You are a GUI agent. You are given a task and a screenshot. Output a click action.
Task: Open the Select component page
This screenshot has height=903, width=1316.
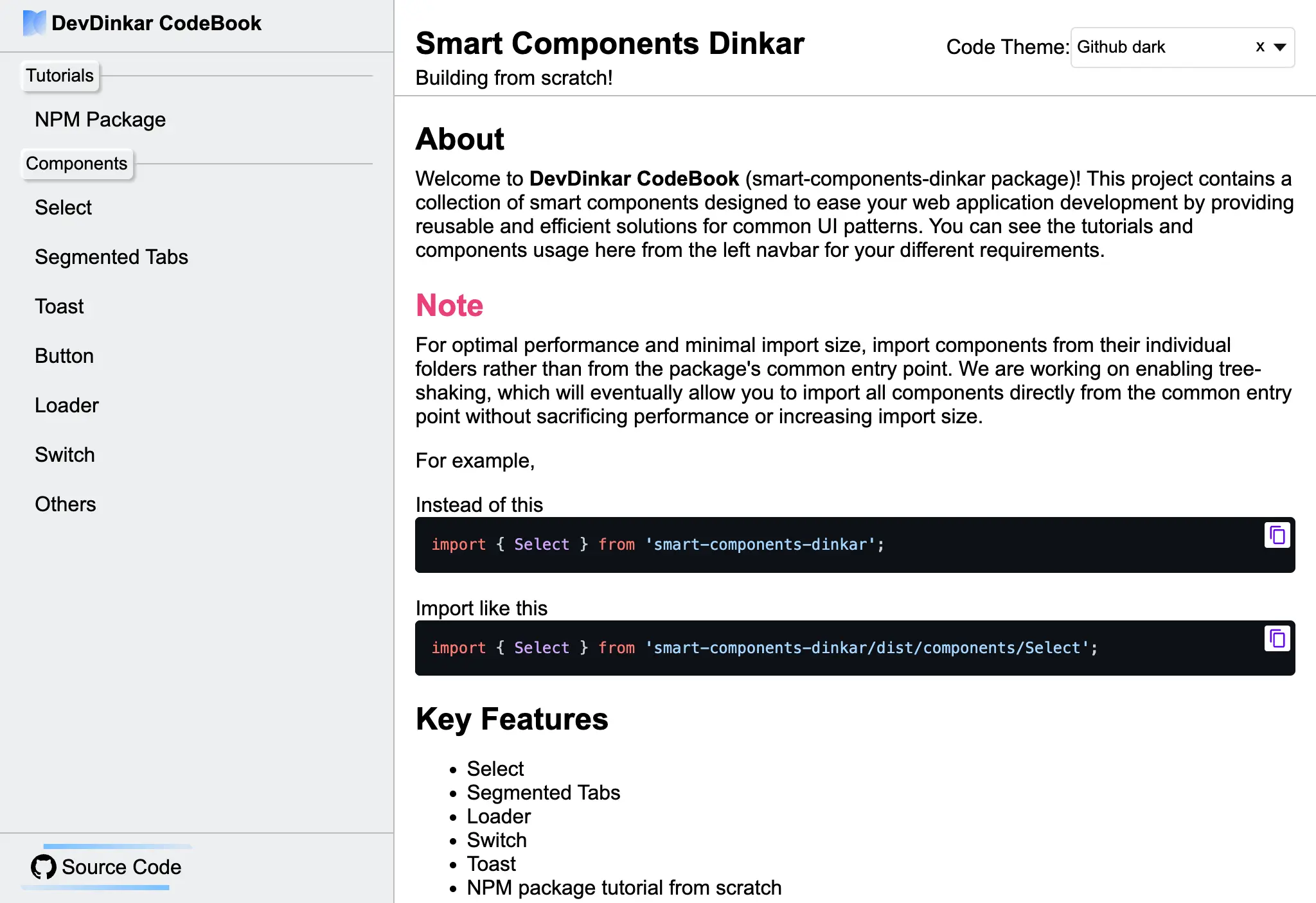point(63,207)
